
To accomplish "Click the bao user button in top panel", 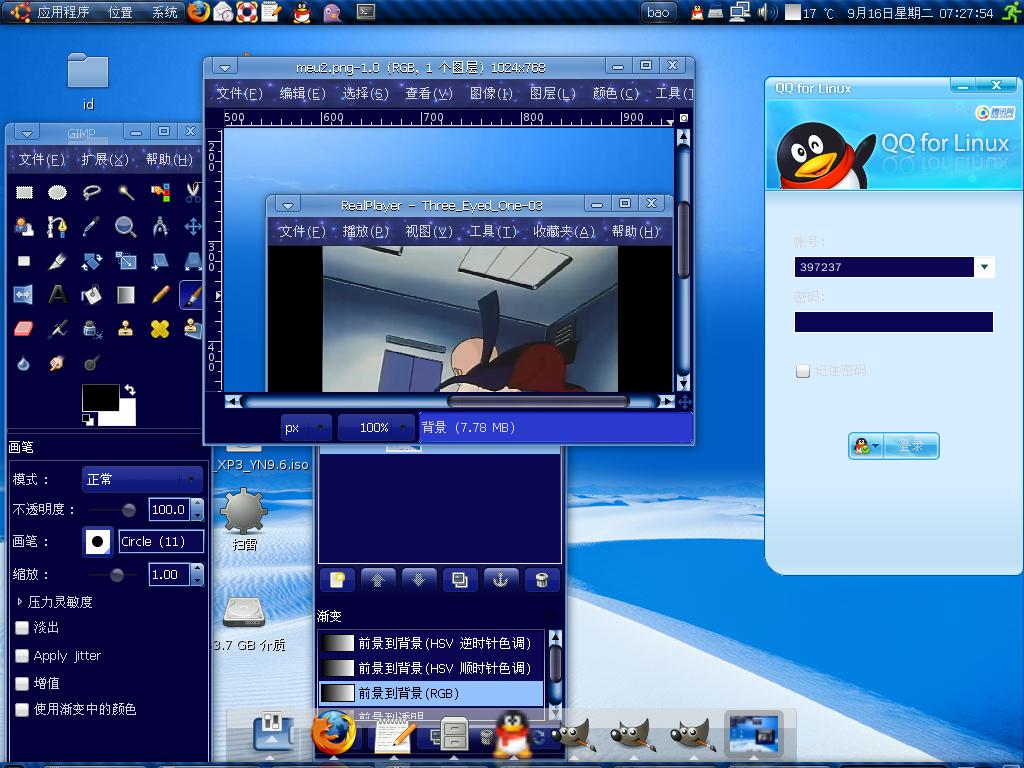I will pyautogui.click(x=658, y=12).
